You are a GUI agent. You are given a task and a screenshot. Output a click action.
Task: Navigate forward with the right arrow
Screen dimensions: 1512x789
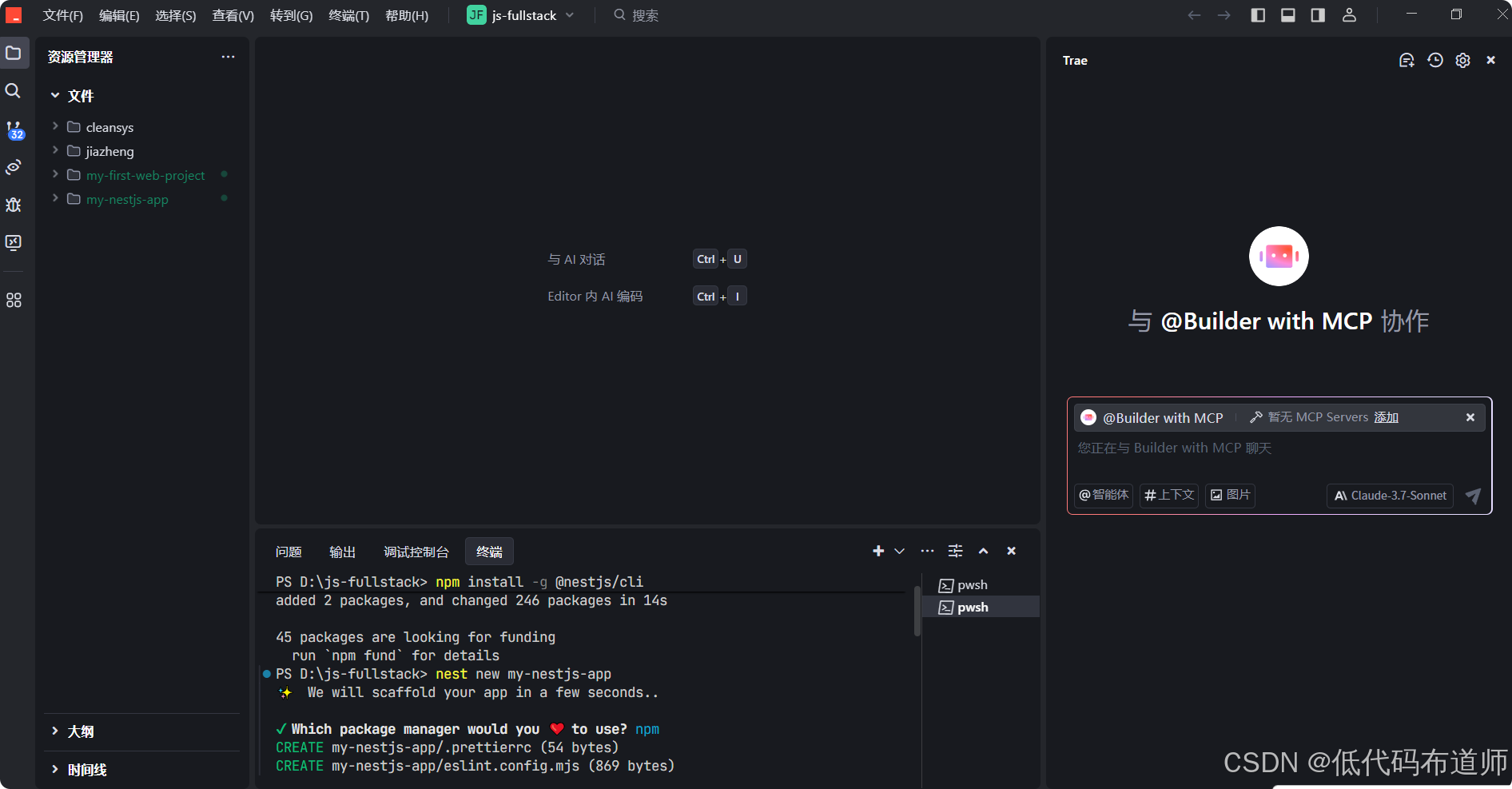(x=1224, y=15)
